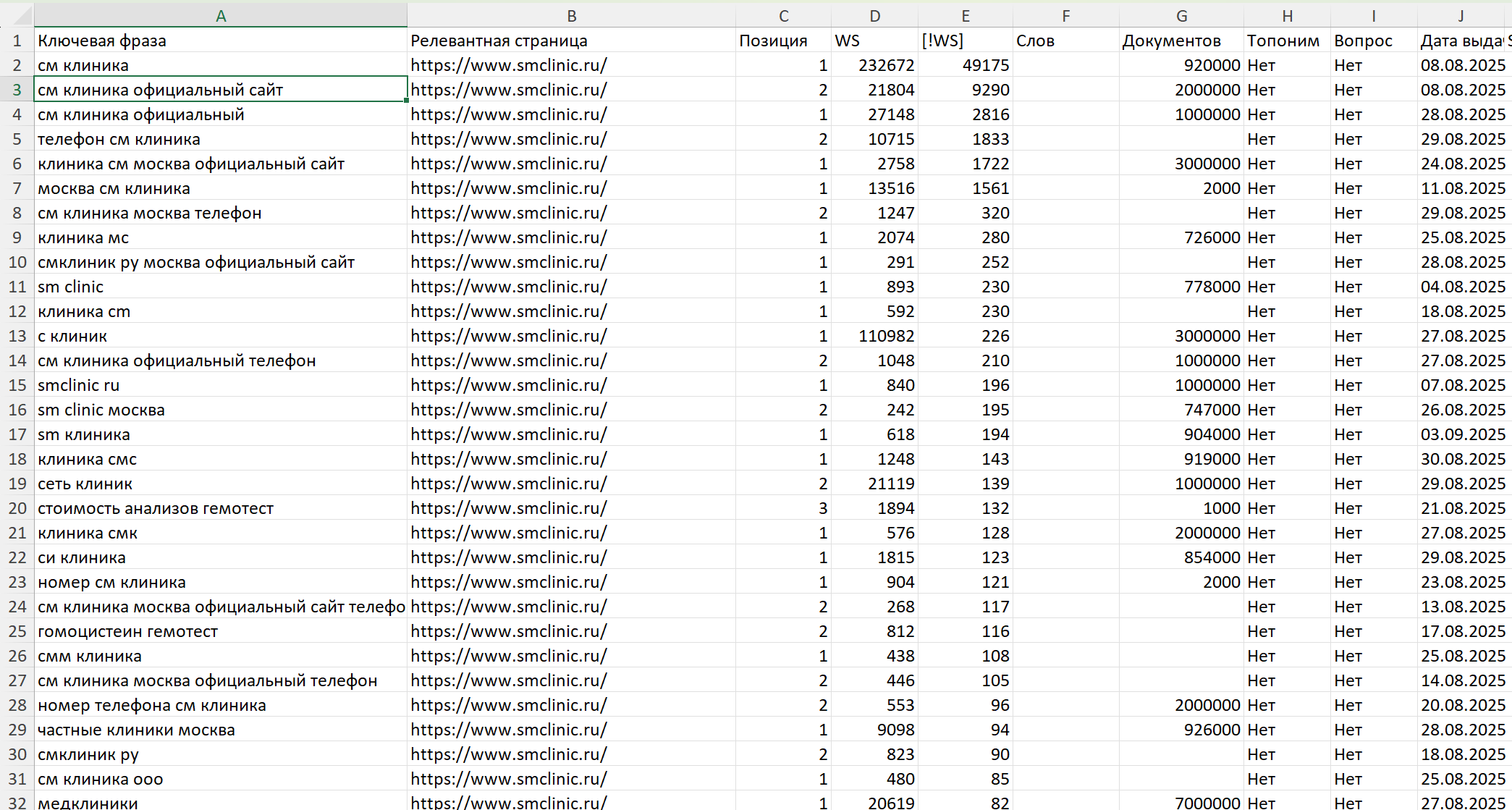Viewport: 1512px width, 810px height.
Task: Select column G header
Action: 1181,16
